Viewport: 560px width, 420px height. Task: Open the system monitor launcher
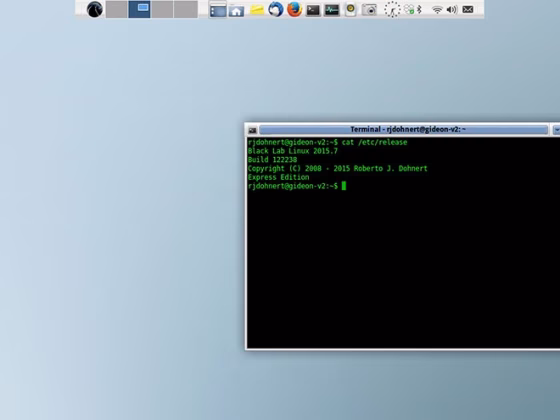click(332, 10)
